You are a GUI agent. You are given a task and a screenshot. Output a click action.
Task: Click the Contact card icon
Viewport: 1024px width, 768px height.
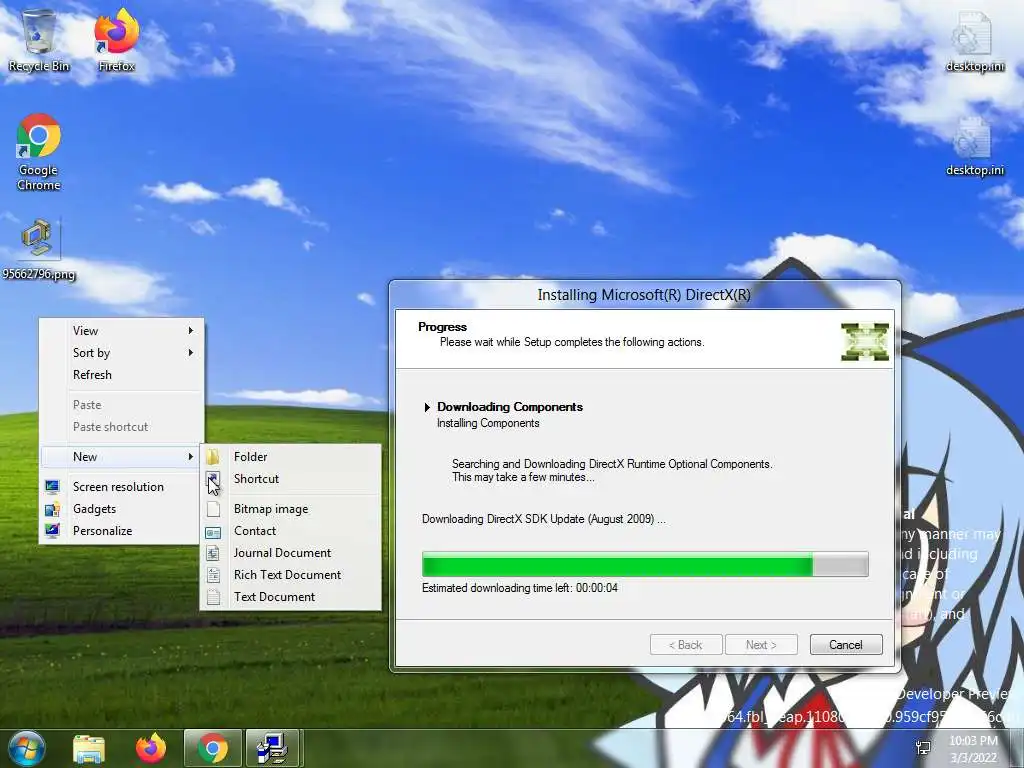[213, 532]
